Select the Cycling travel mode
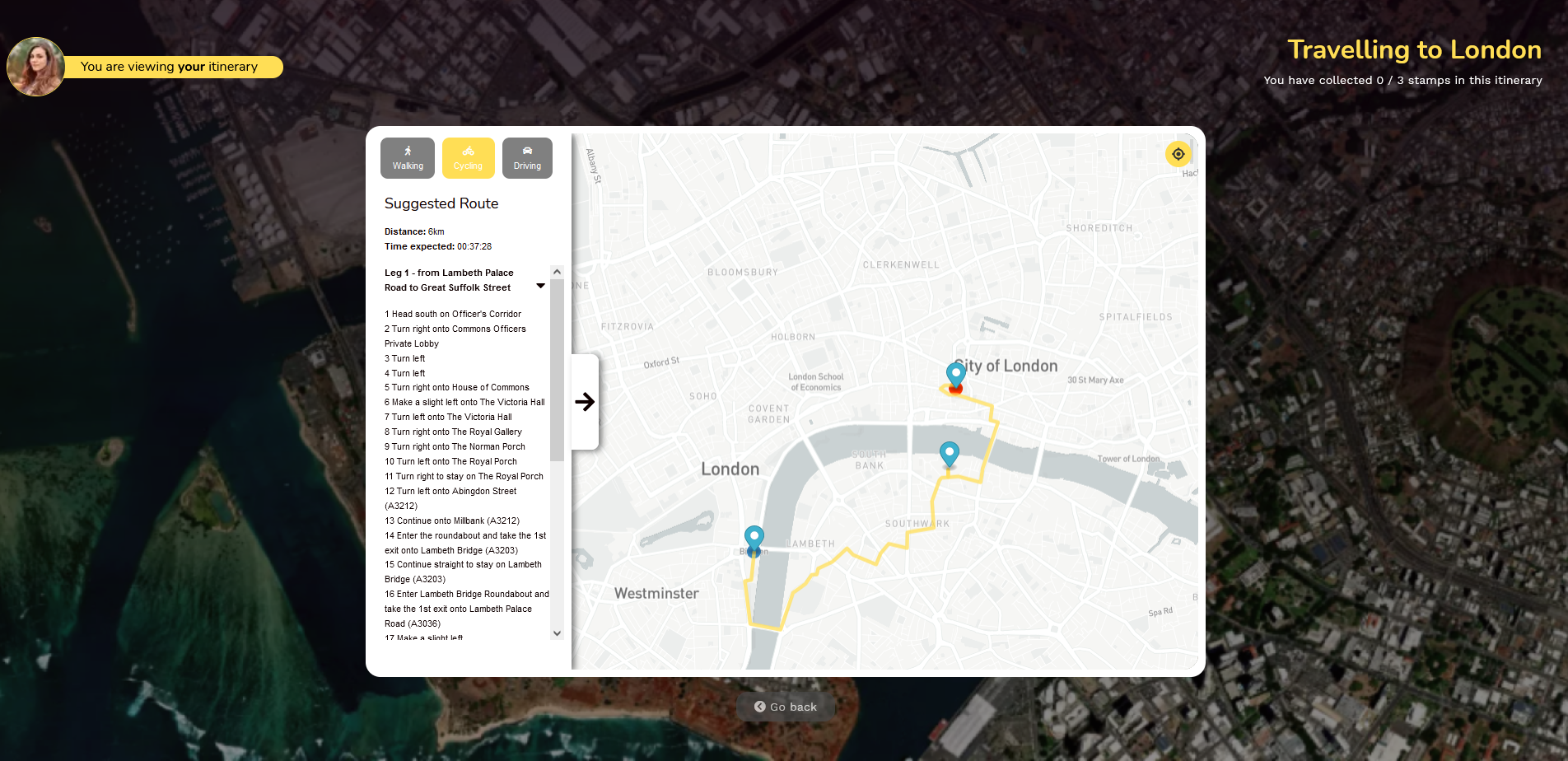The image size is (1568, 761). coord(468,158)
